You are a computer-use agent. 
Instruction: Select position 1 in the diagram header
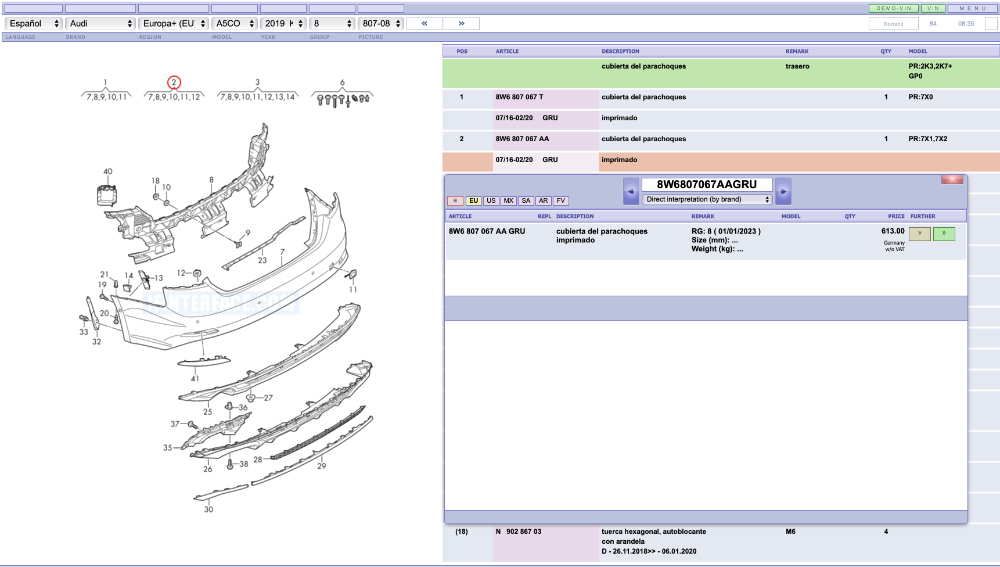[105, 83]
